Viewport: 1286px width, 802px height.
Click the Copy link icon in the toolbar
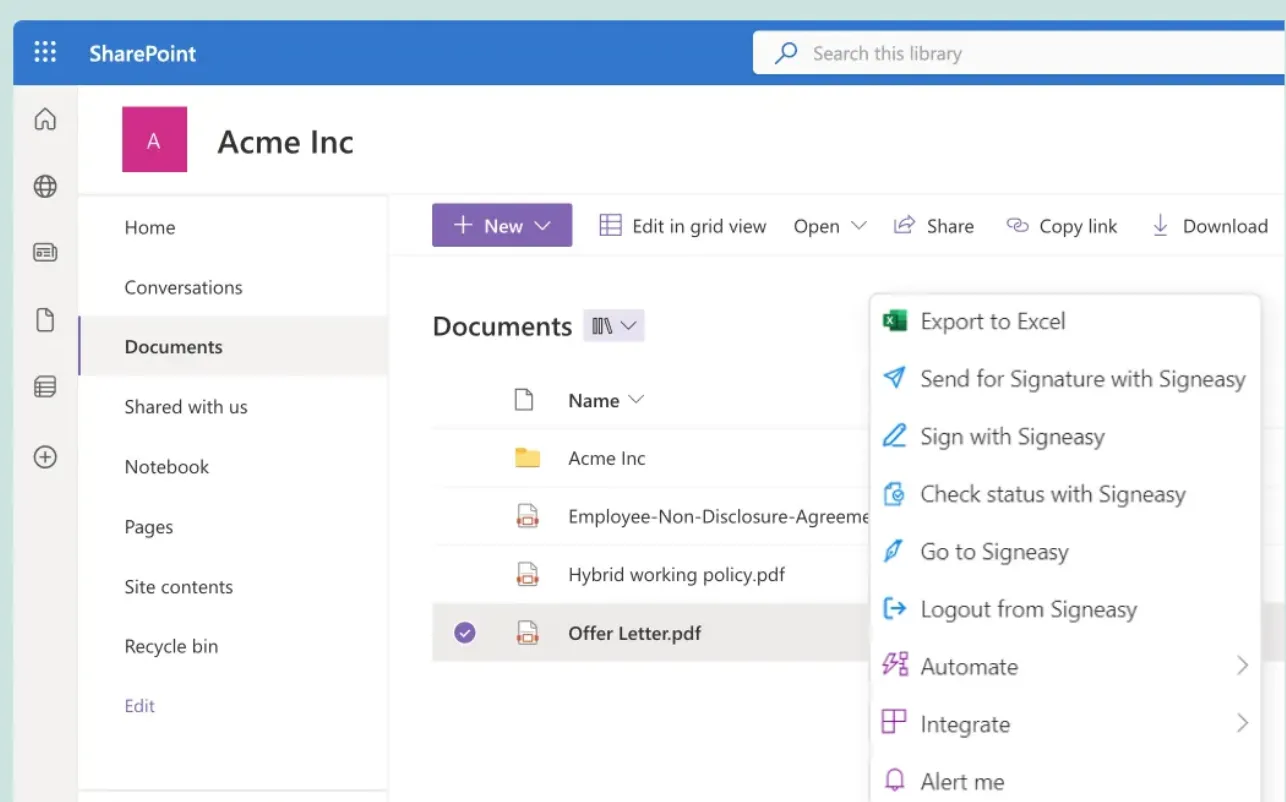[1017, 226]
